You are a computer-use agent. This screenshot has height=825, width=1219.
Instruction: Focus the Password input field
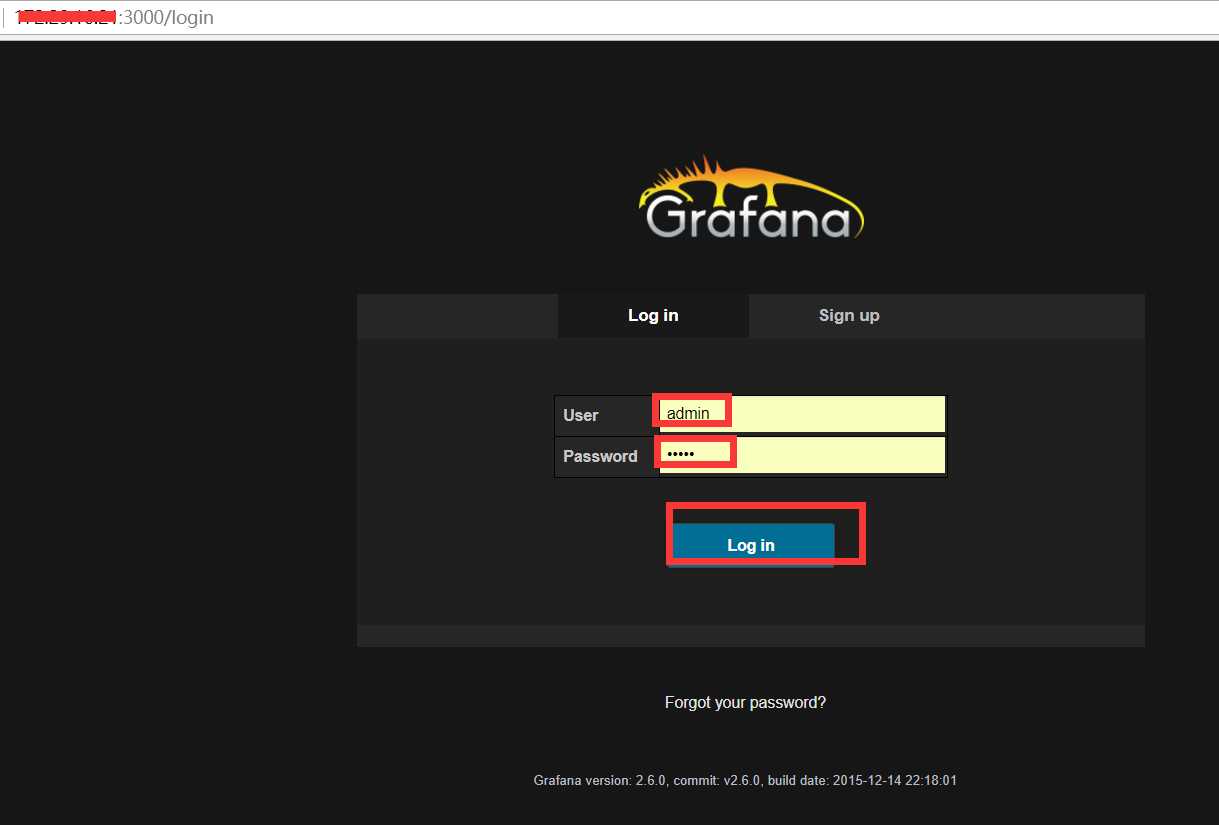coord(802,455)
